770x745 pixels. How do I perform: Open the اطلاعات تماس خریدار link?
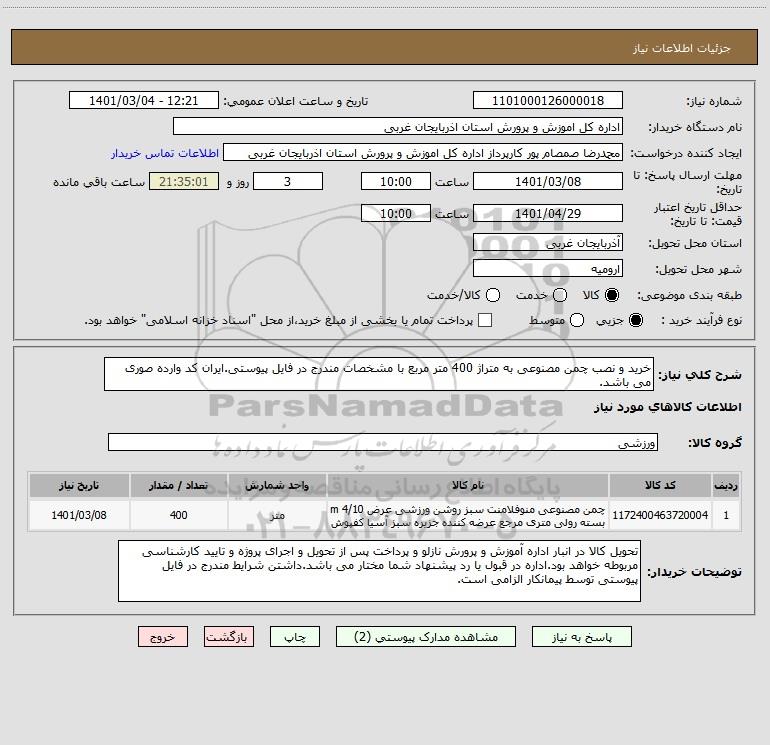[x=165, y=153]
